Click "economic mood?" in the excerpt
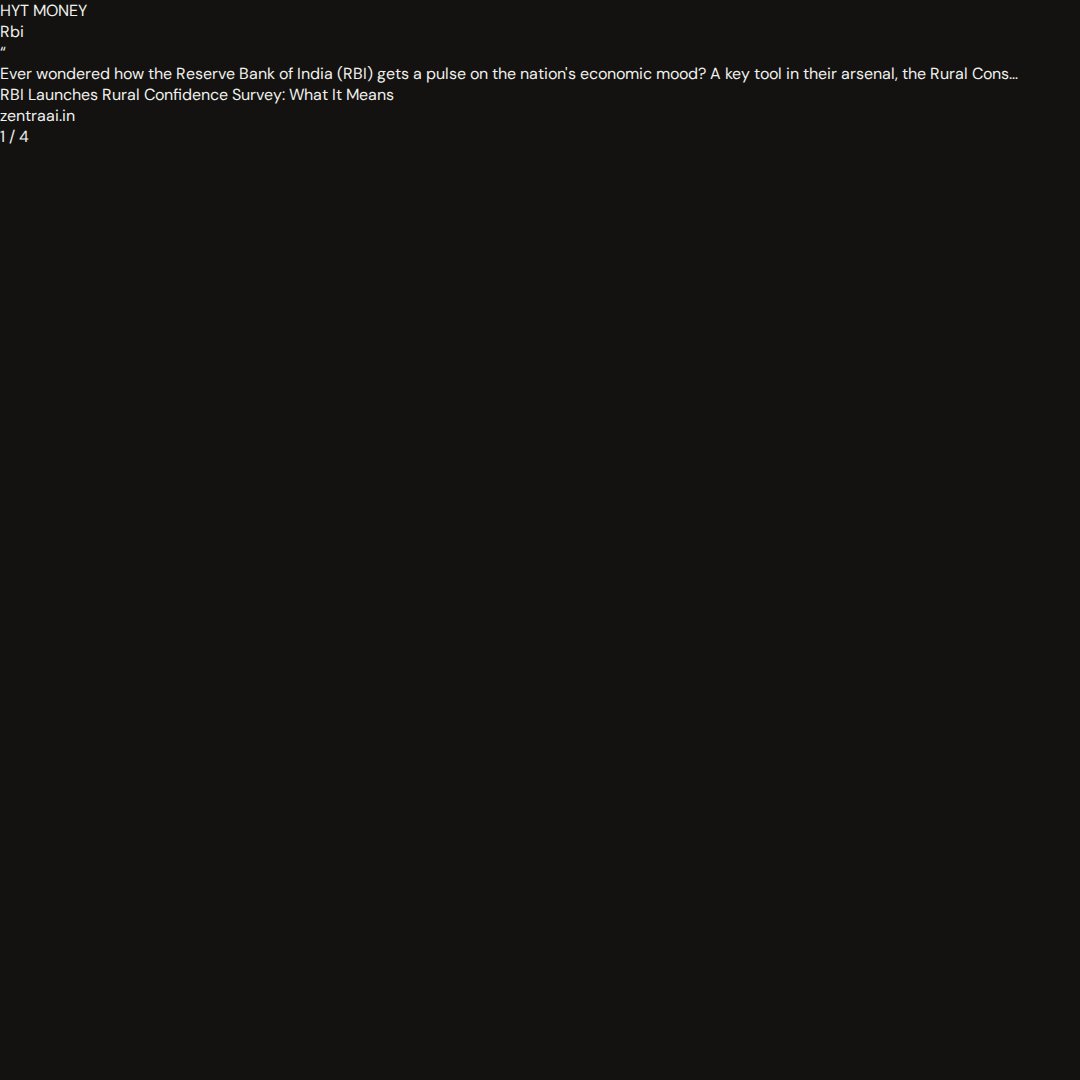Screen dimensions: 1080x1080 pos(643,74)
